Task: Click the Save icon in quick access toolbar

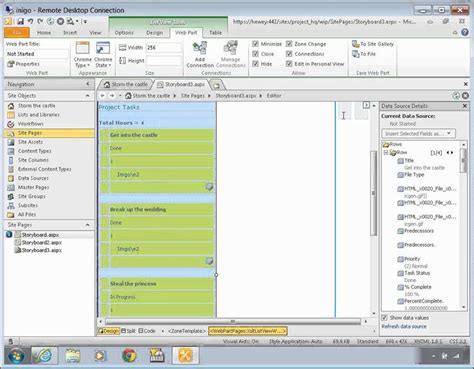Action: pyautogui.click(x=20, y=21)
